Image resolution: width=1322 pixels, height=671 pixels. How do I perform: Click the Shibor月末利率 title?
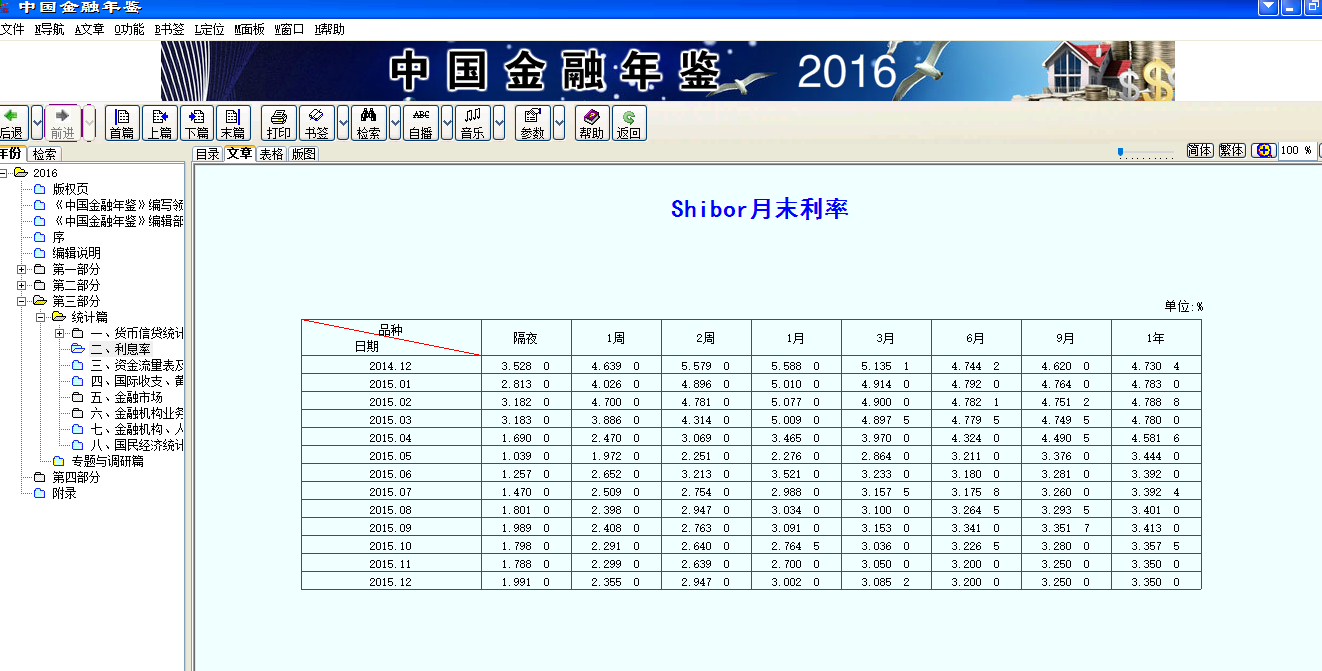click(760, 209)
